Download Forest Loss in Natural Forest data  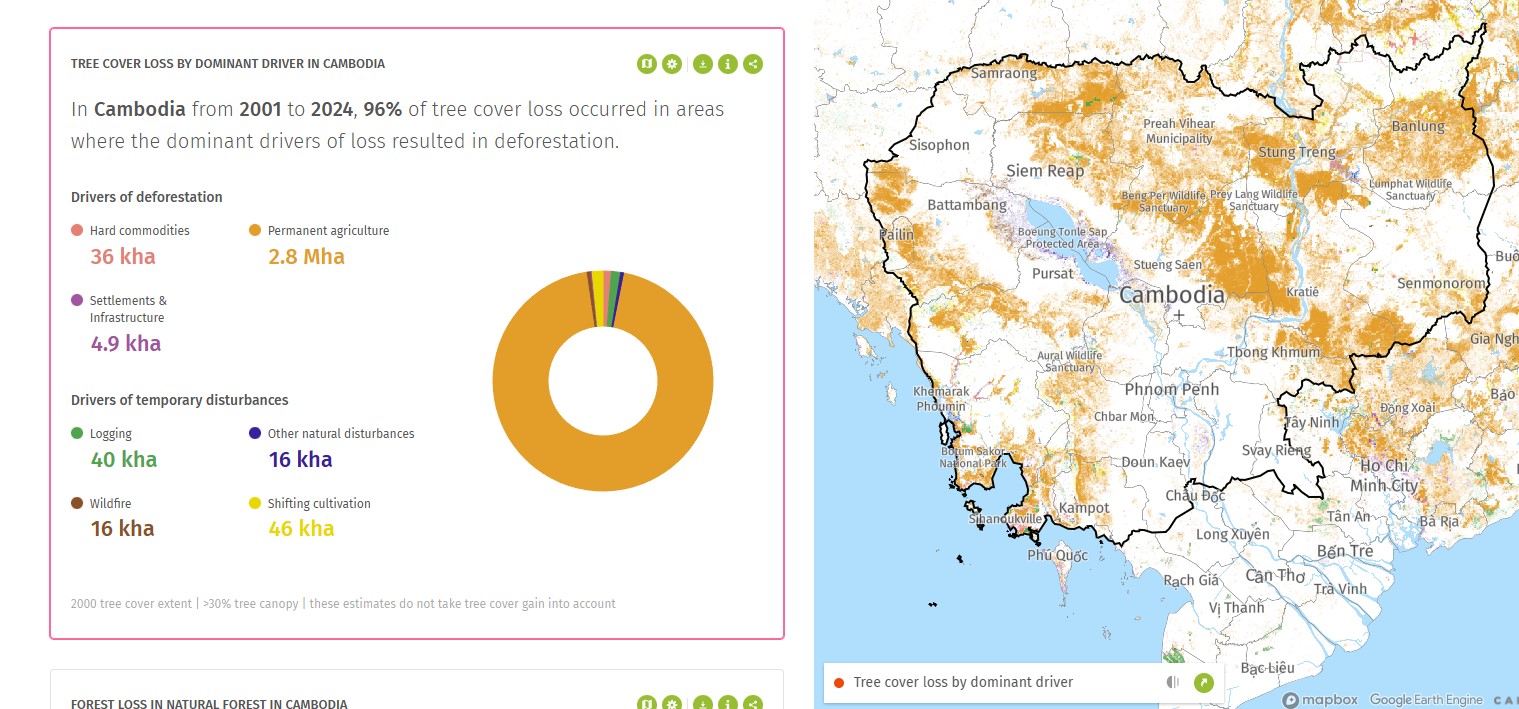[703, 703]
